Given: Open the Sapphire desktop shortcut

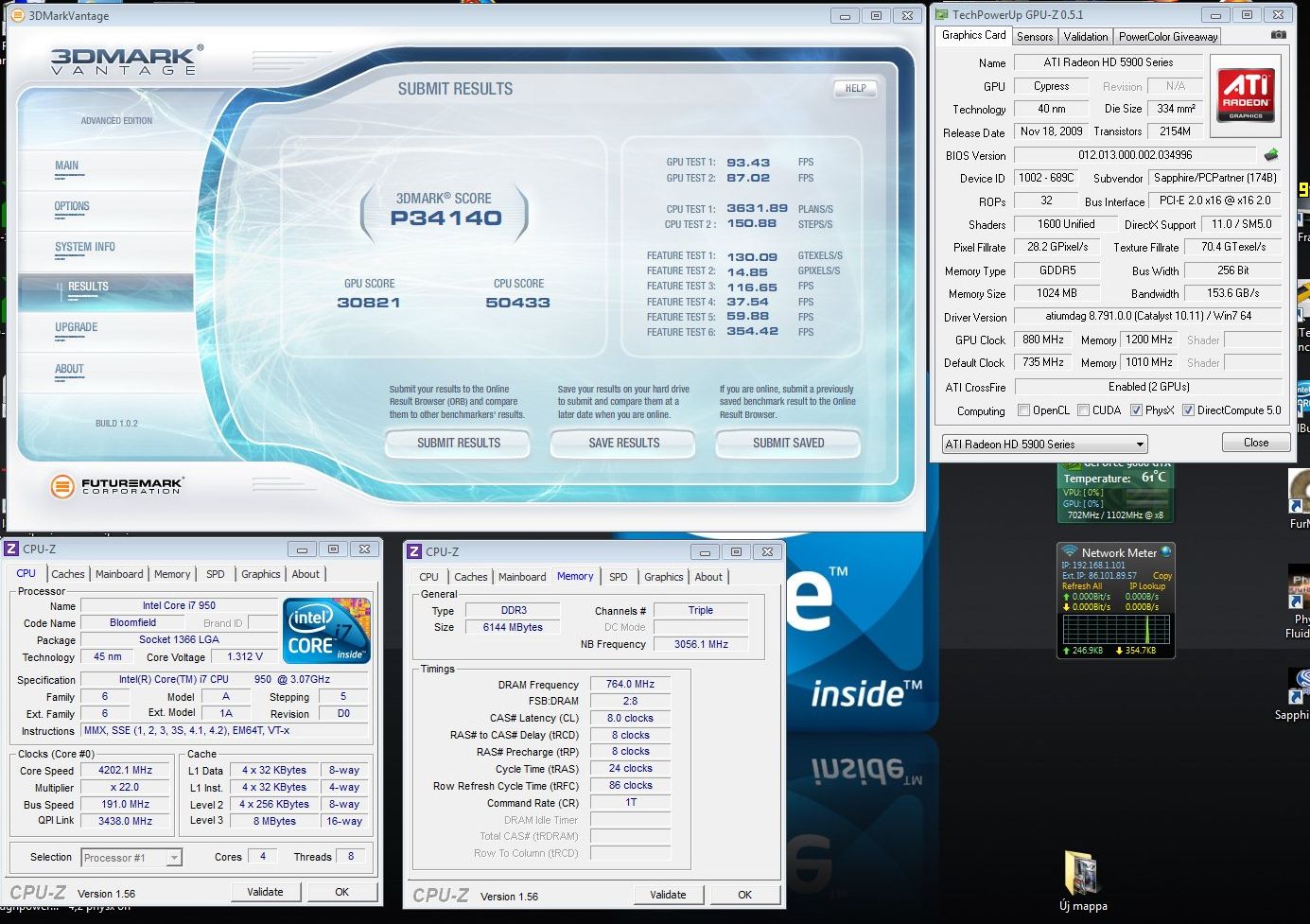Looking at the screenshot, I should pyautogui.click(x=1294, y=695).
